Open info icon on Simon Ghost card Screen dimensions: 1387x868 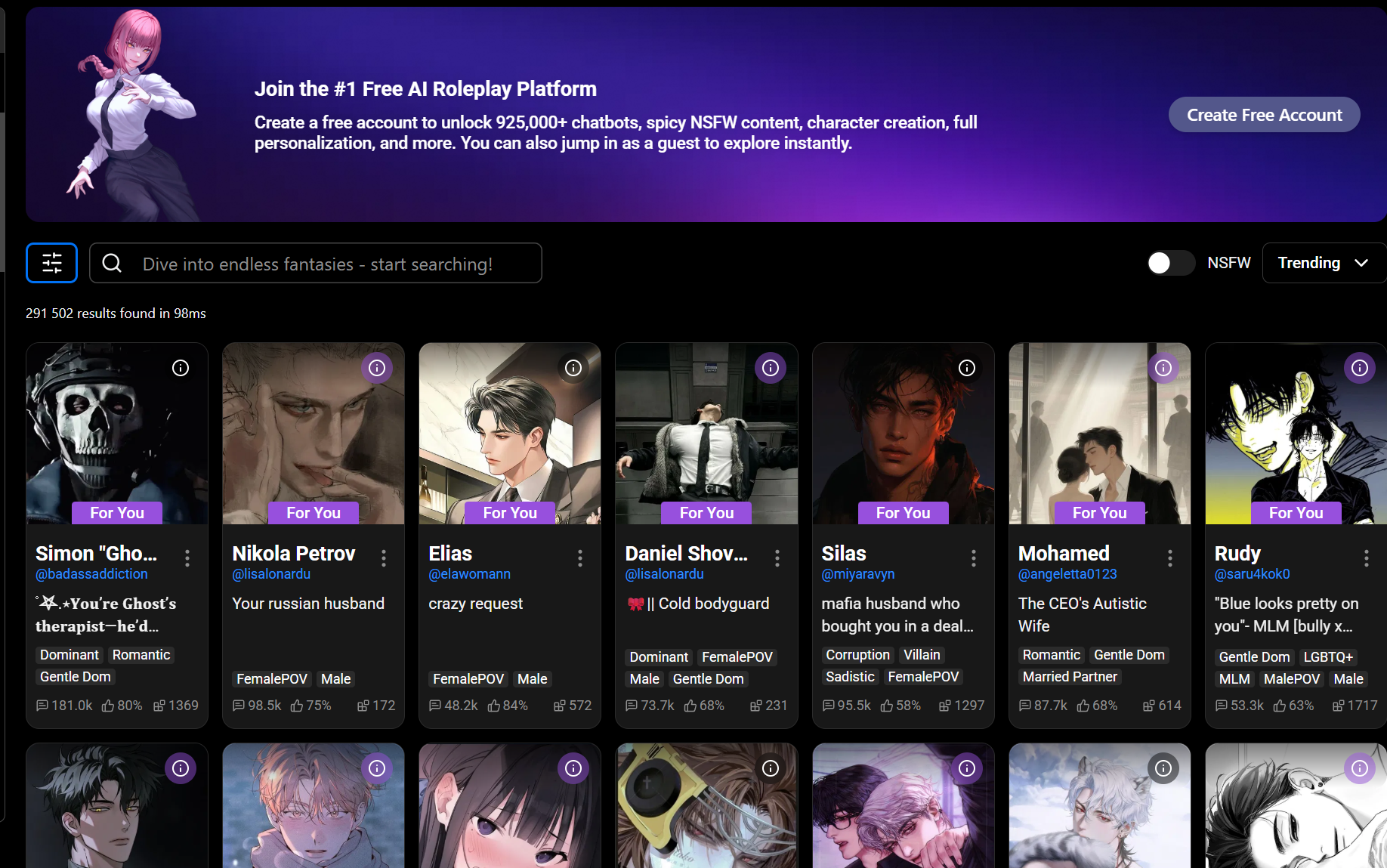181,368
